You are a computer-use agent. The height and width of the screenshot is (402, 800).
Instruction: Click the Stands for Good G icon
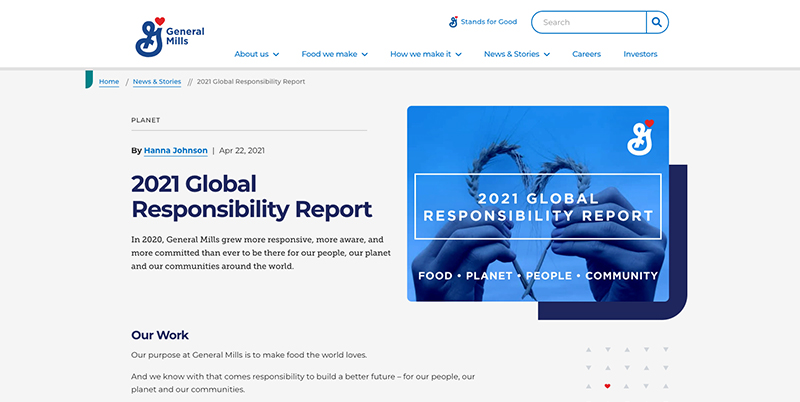tap(453, 22)
